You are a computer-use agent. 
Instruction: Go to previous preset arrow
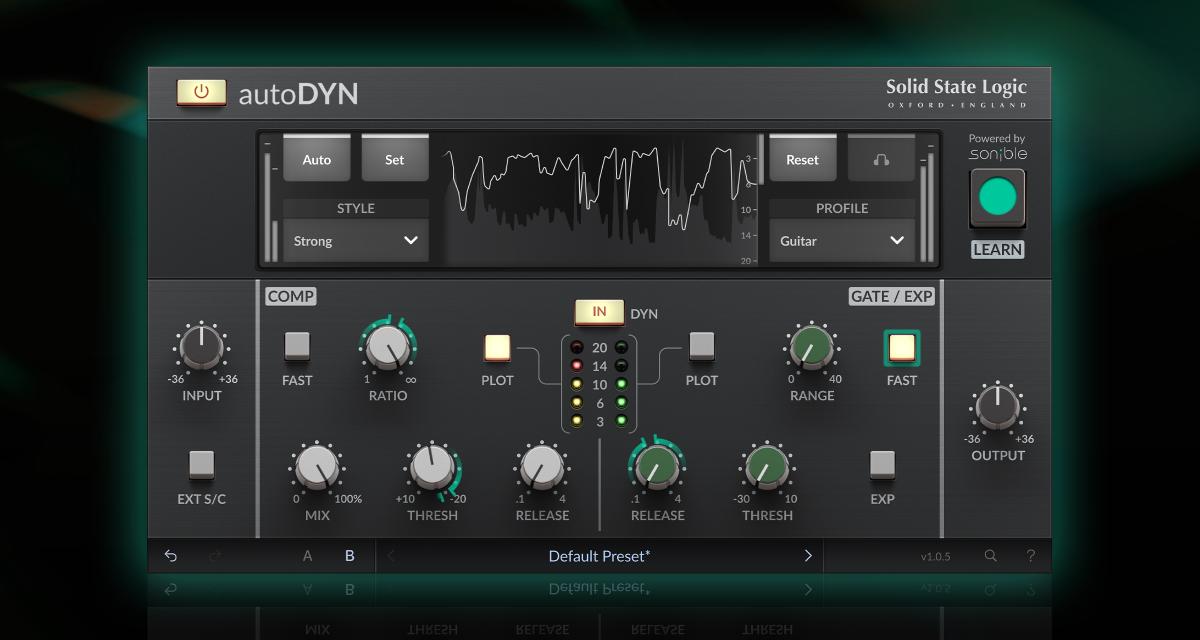(x=391, y=556)
